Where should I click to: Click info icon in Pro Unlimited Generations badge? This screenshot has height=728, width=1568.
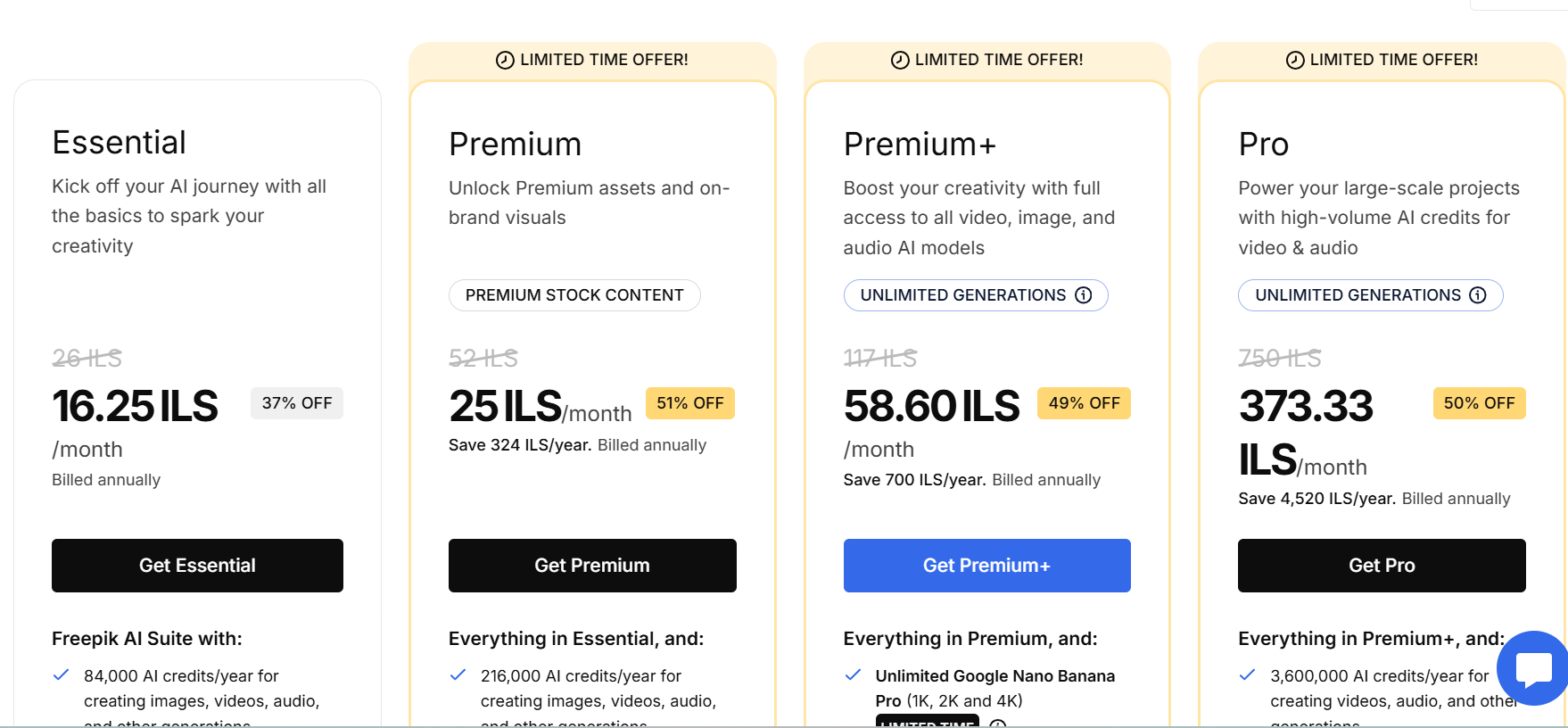pyautogui.click(x=1478, y=295)
